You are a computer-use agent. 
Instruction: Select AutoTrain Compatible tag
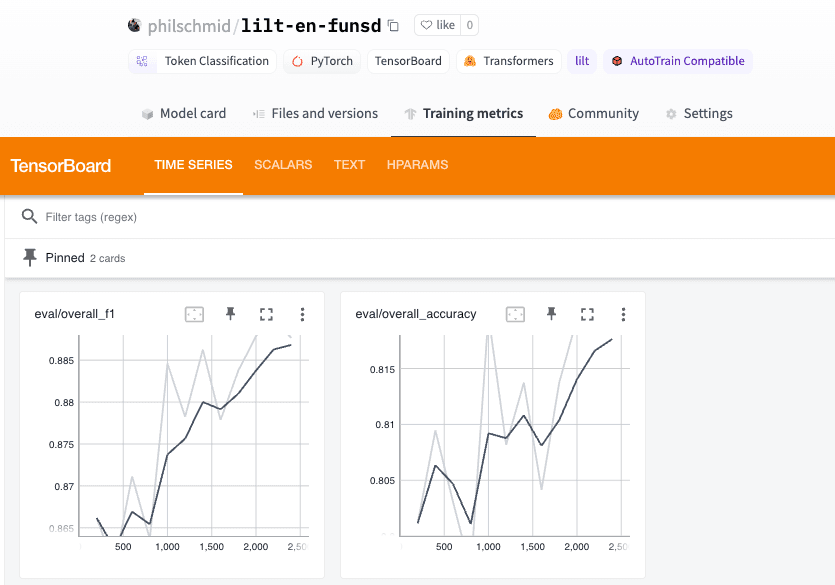pyautogui.click(x=677, y=61)
